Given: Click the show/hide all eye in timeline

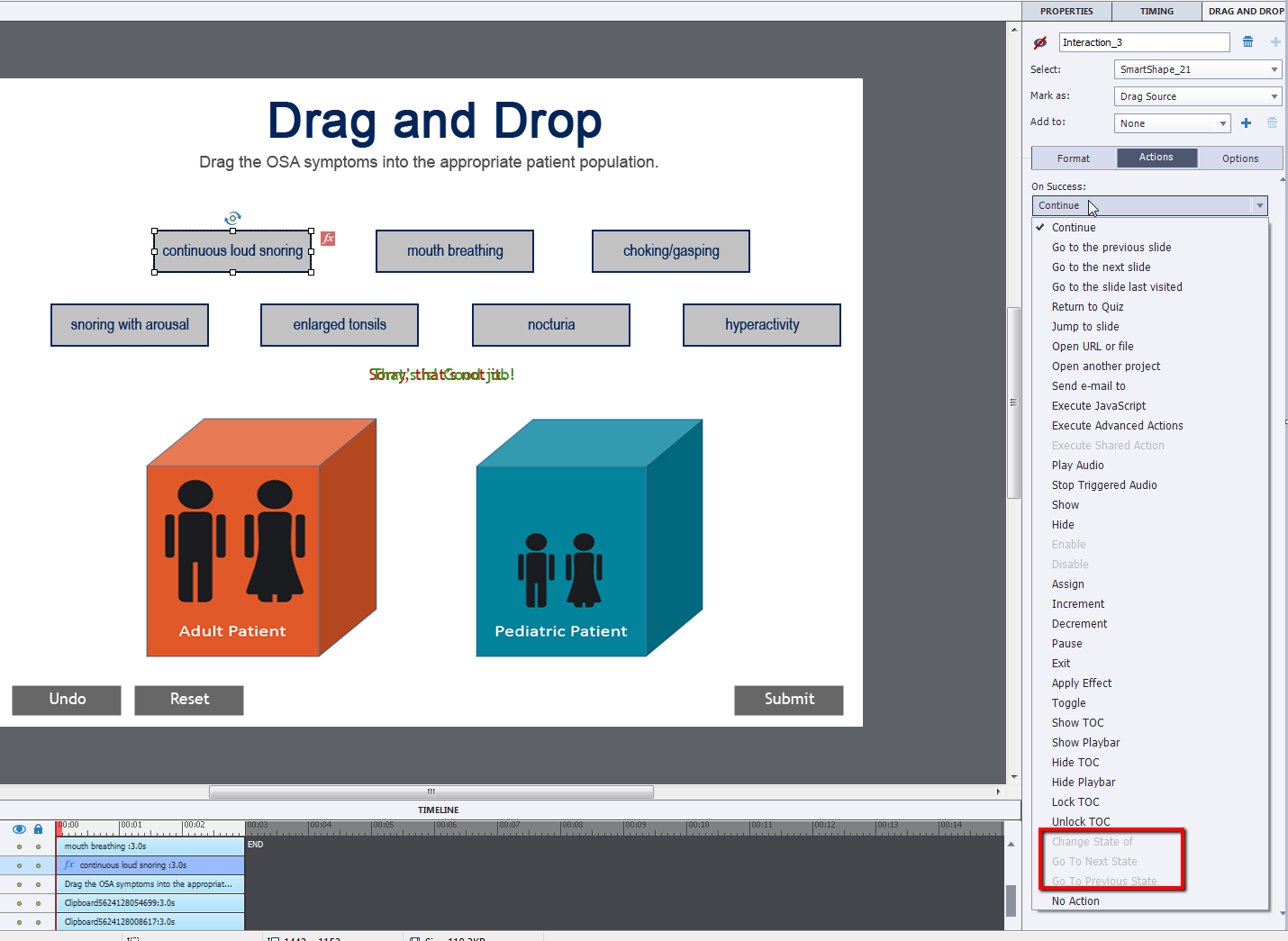Looking at the screenshot, I should (x=19, y=828).
